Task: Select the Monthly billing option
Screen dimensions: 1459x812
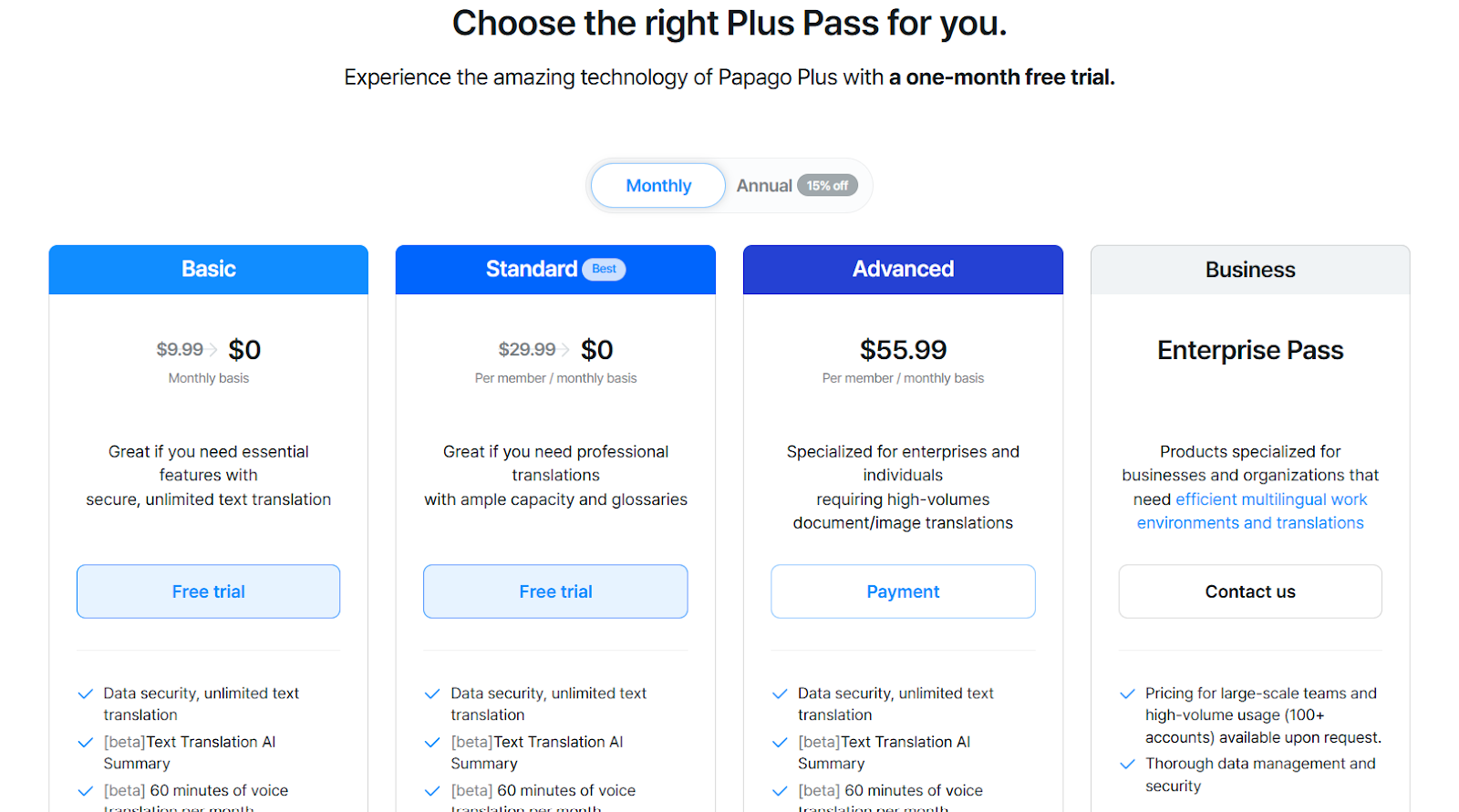Action: click(657, 185)
